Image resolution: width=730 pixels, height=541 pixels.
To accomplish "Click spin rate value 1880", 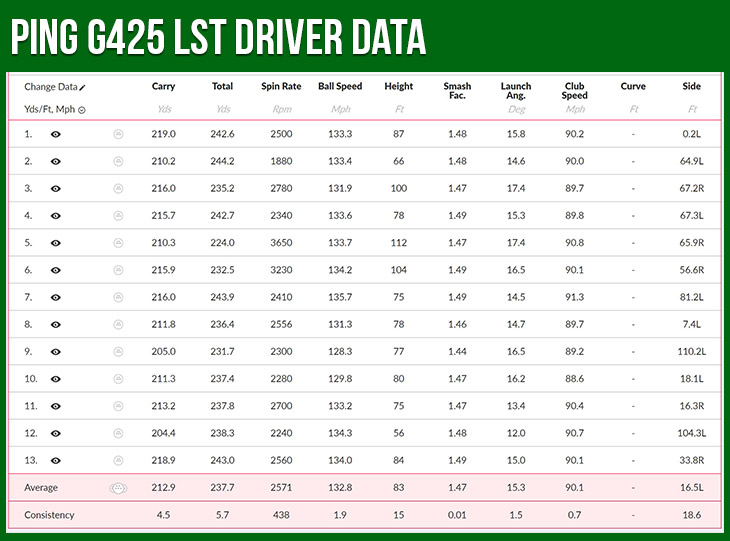I will [281, 161].
